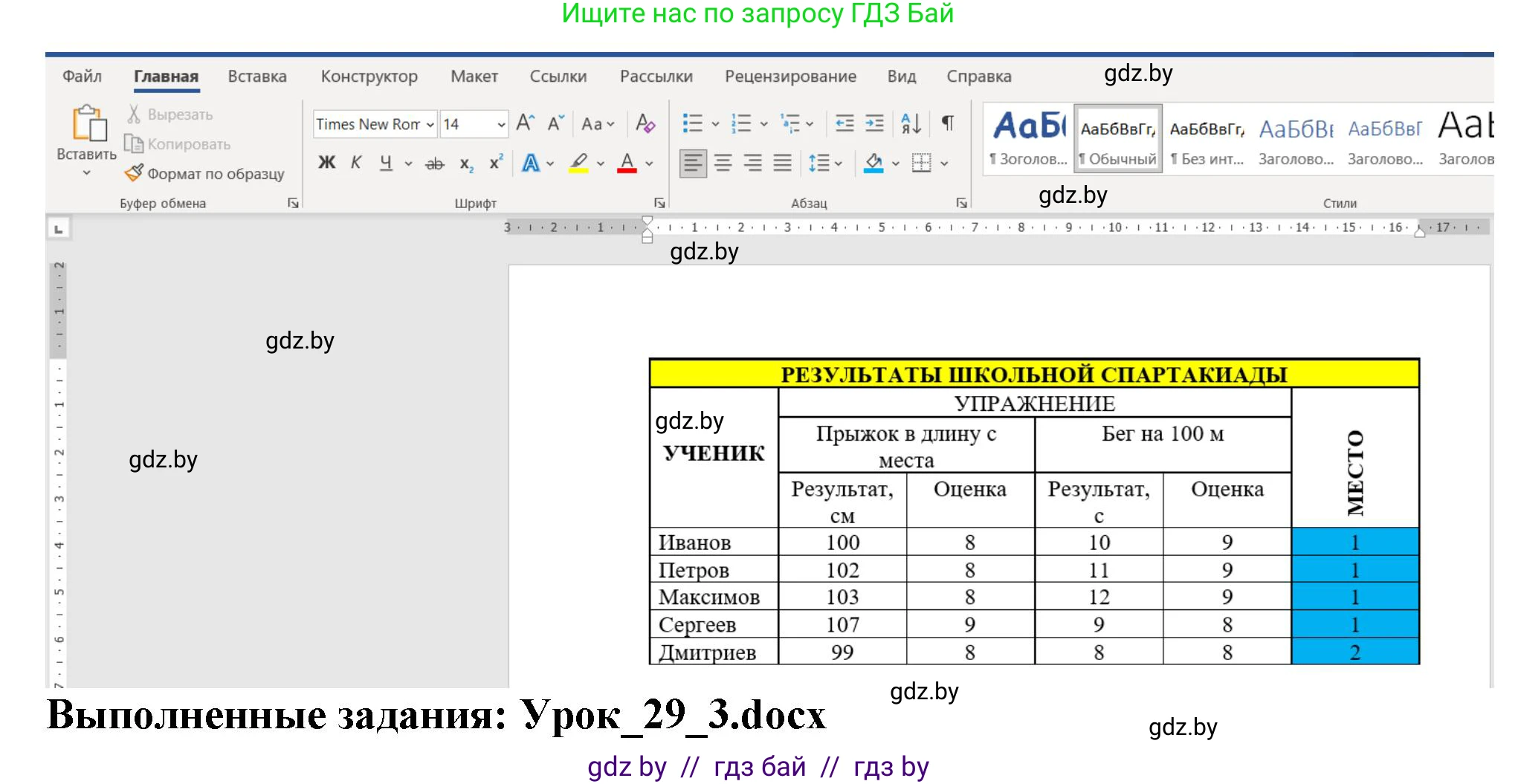The height and width of the screenshot is (784, 1518).
Task: Switch to the Вставка tab
Action: (257, 76)
